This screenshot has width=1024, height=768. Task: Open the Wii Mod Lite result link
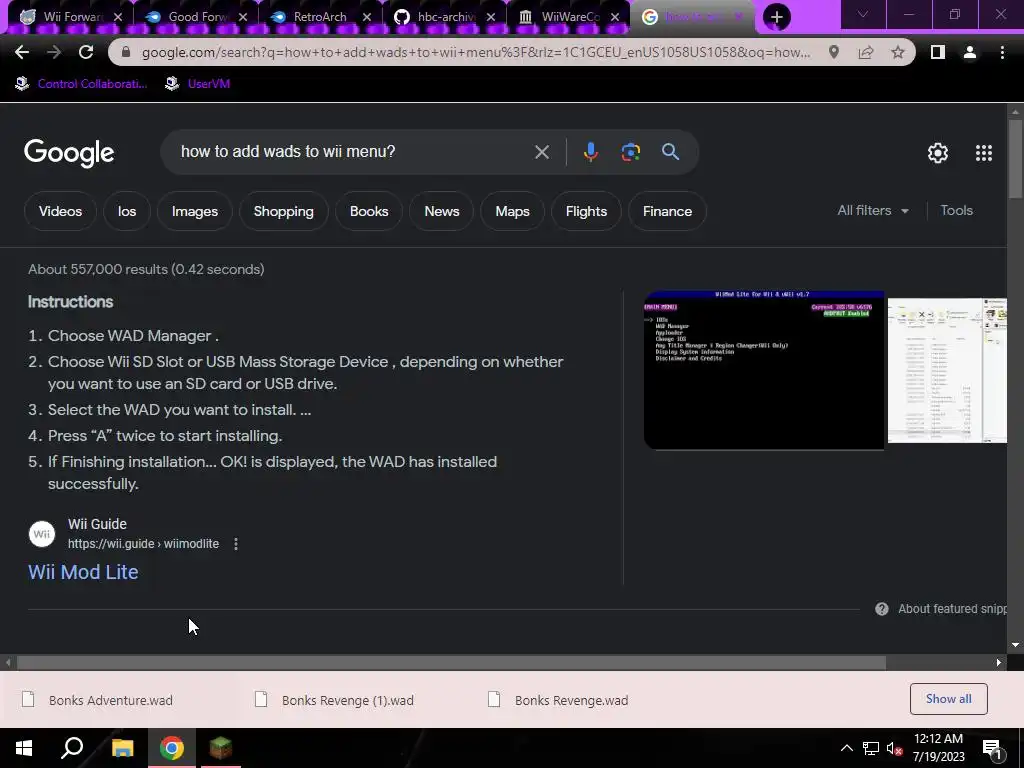(x=83, y=572)
